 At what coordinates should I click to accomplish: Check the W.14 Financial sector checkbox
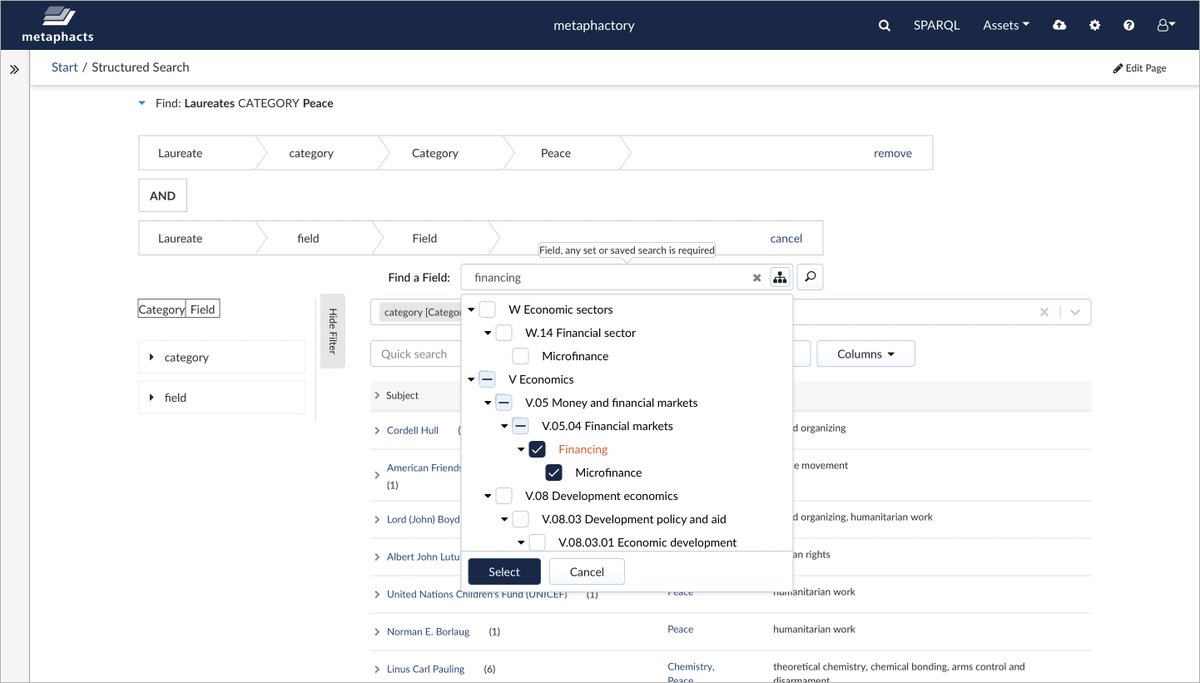tap(504, 332)
